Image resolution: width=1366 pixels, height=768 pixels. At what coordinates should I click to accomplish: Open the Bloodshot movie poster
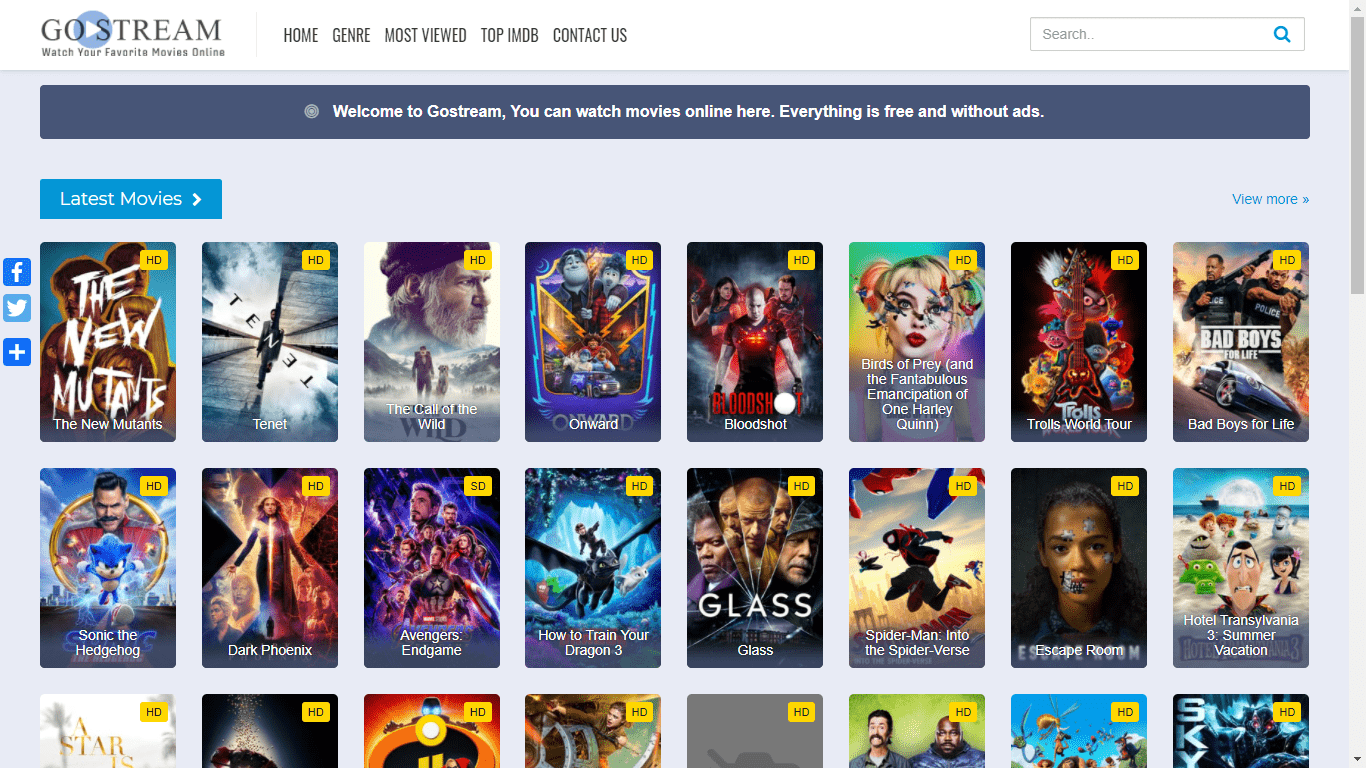755,342
